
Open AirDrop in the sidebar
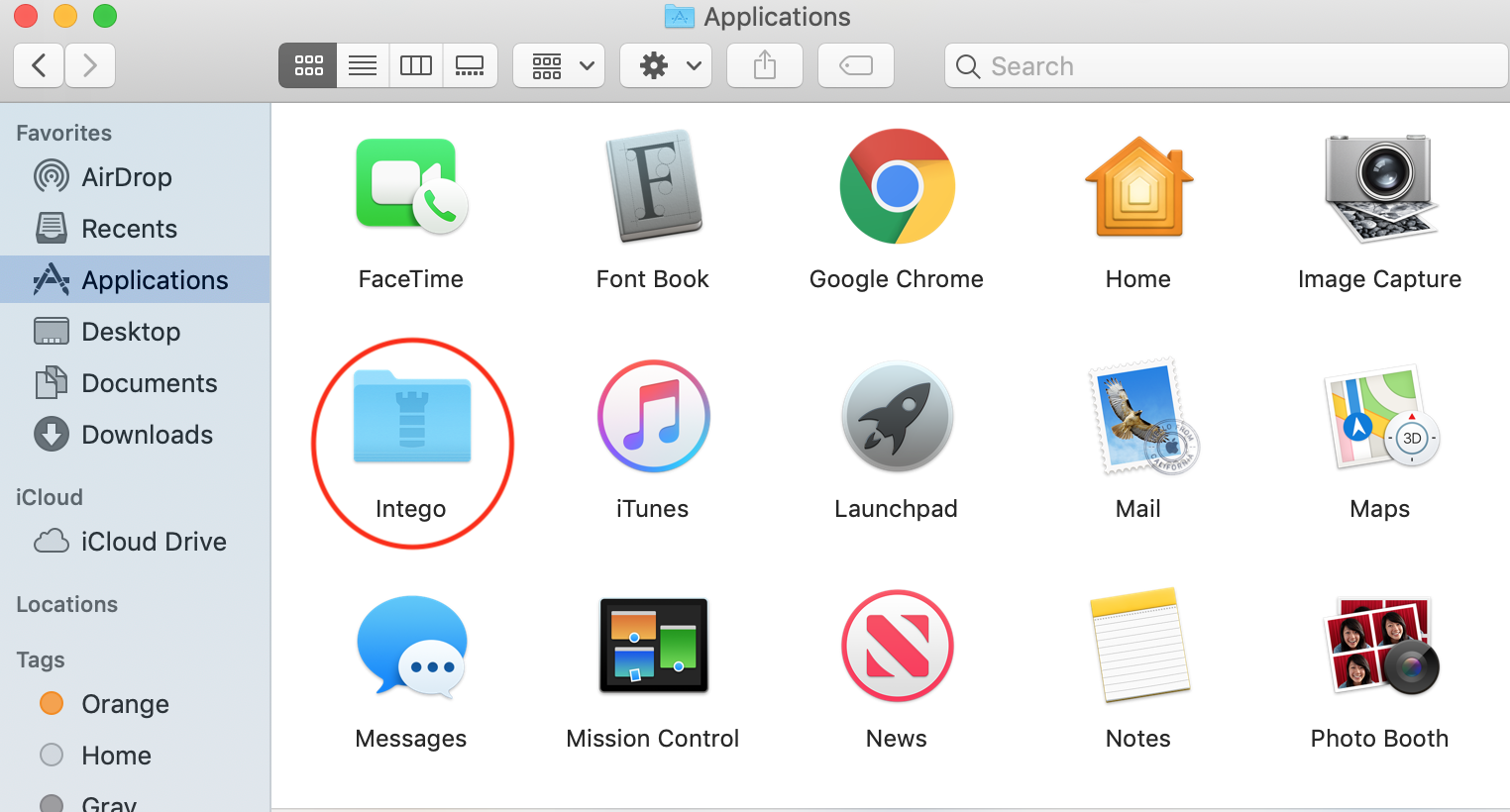click(x=135, y=176)
